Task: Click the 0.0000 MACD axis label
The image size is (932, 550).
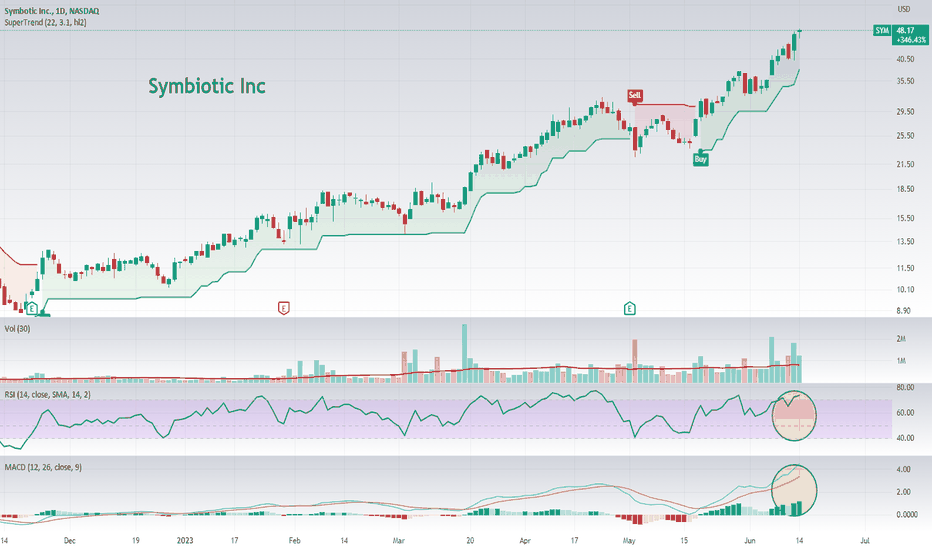Action: pyautogui.click(x=907, y=515)
